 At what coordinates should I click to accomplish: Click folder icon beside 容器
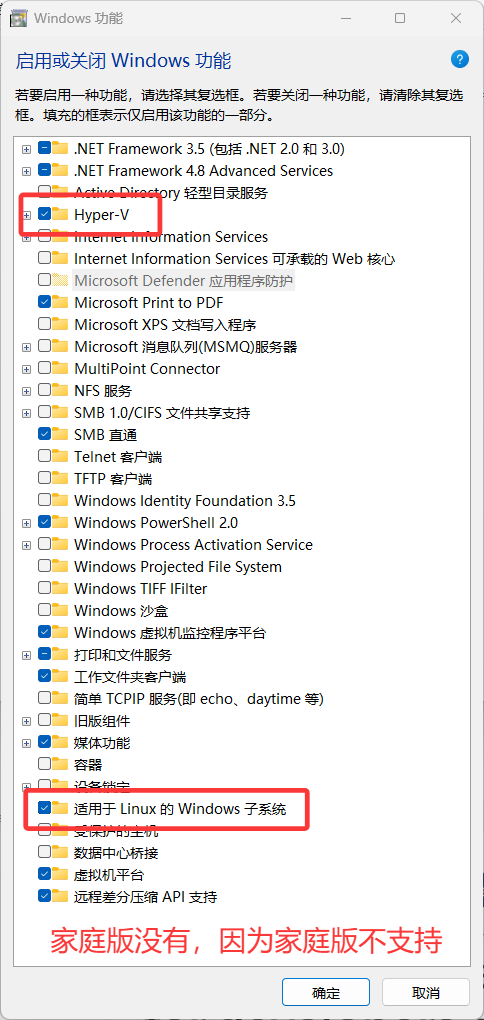pos(60,764)
